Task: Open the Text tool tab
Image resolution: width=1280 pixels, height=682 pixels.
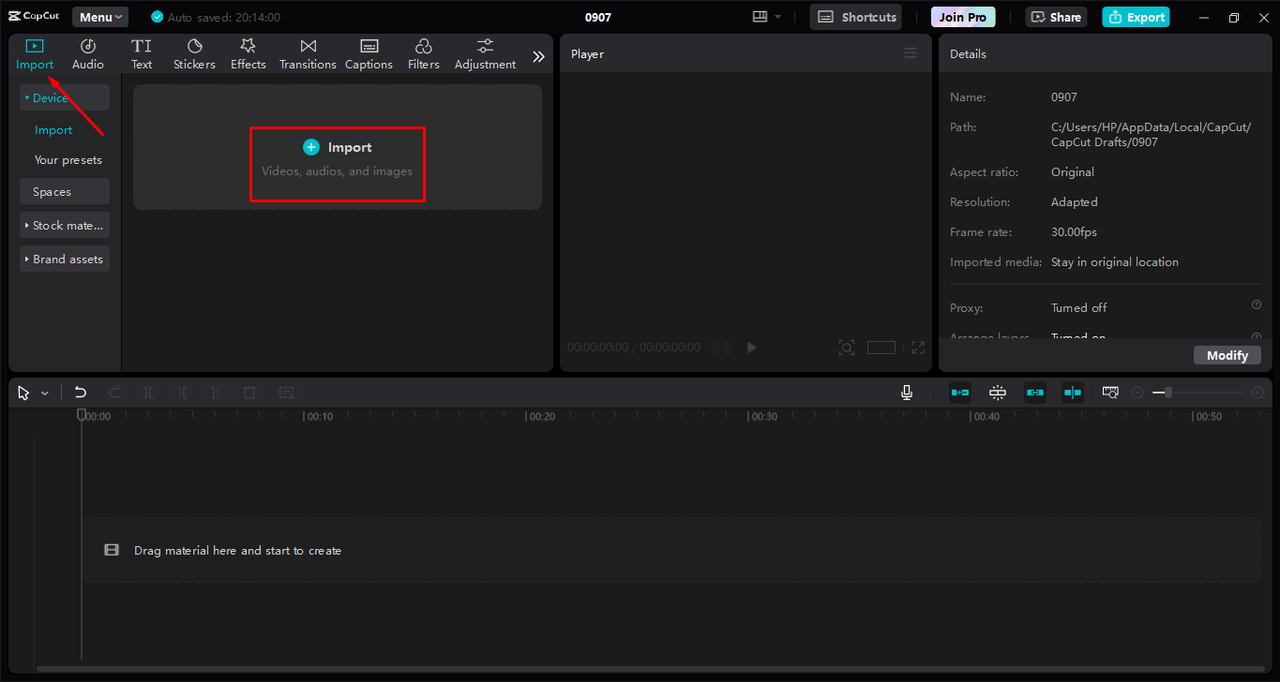Action: point(142,54)
